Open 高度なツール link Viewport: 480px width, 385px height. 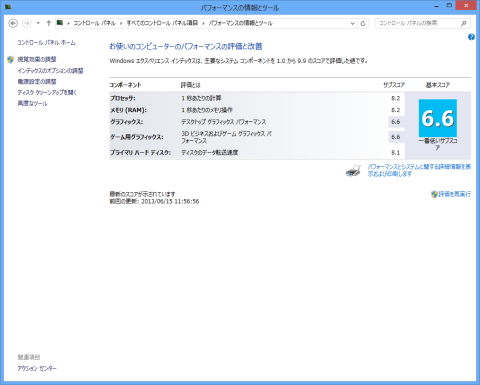tap(32, 103)
